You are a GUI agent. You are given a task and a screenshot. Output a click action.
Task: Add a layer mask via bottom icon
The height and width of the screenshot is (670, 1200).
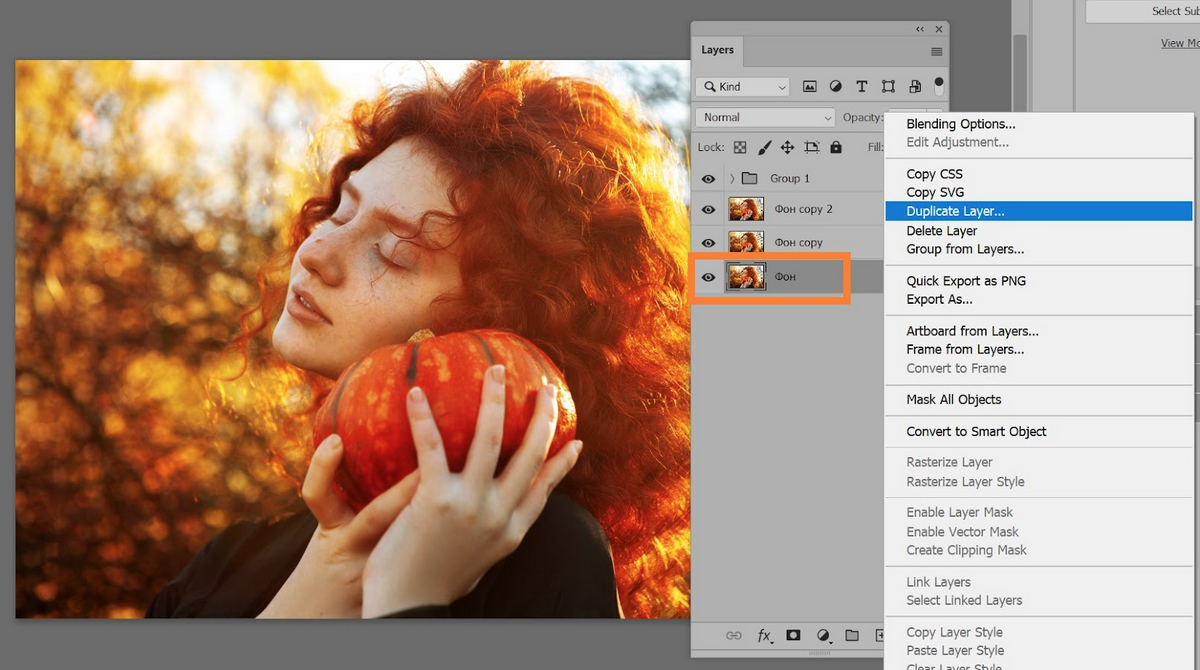[x=794, y=635]
